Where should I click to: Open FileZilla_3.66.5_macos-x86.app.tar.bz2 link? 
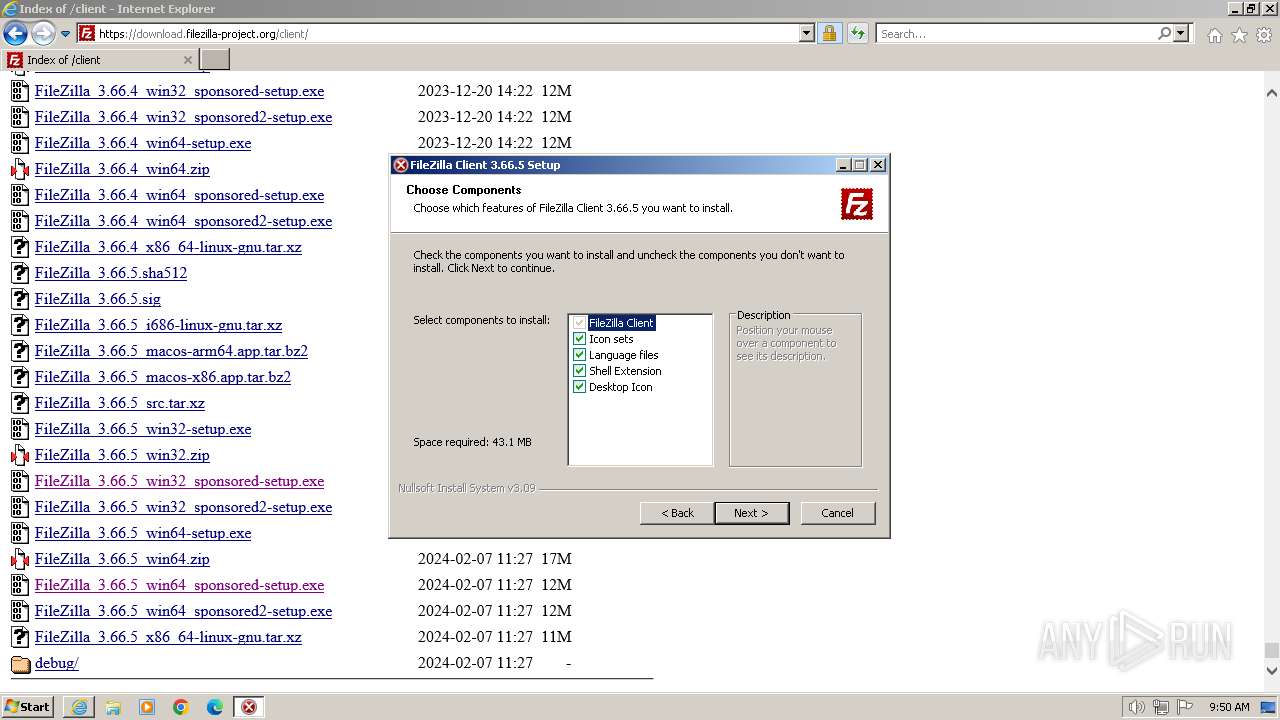pos(163,377)
